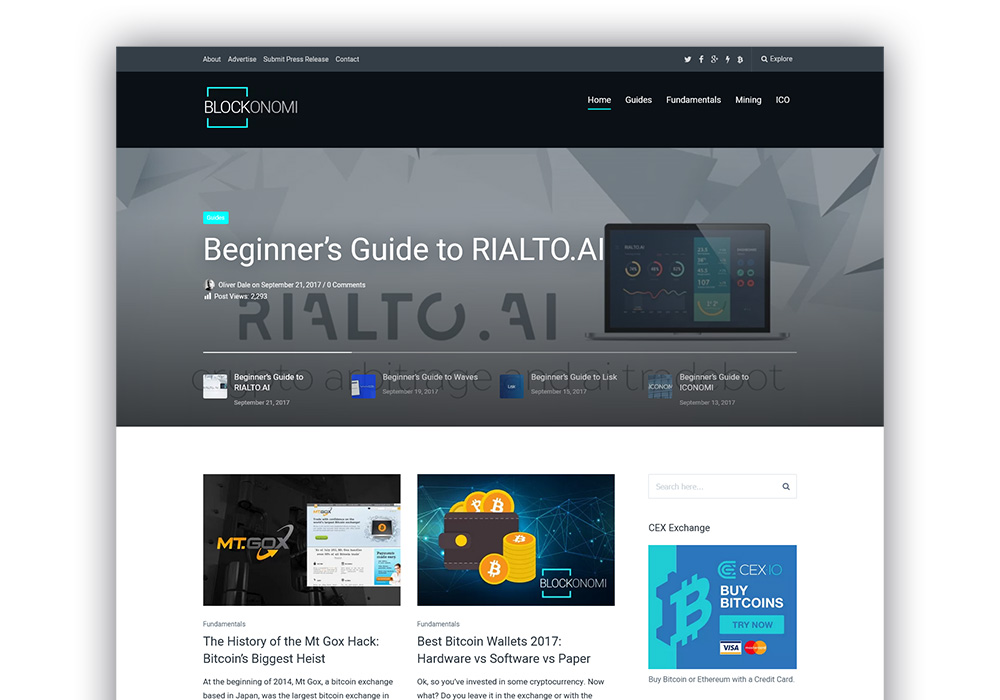Click Oliver Dale author avatar
This screenshot has width=1000, height=700.
pos(209,284)
